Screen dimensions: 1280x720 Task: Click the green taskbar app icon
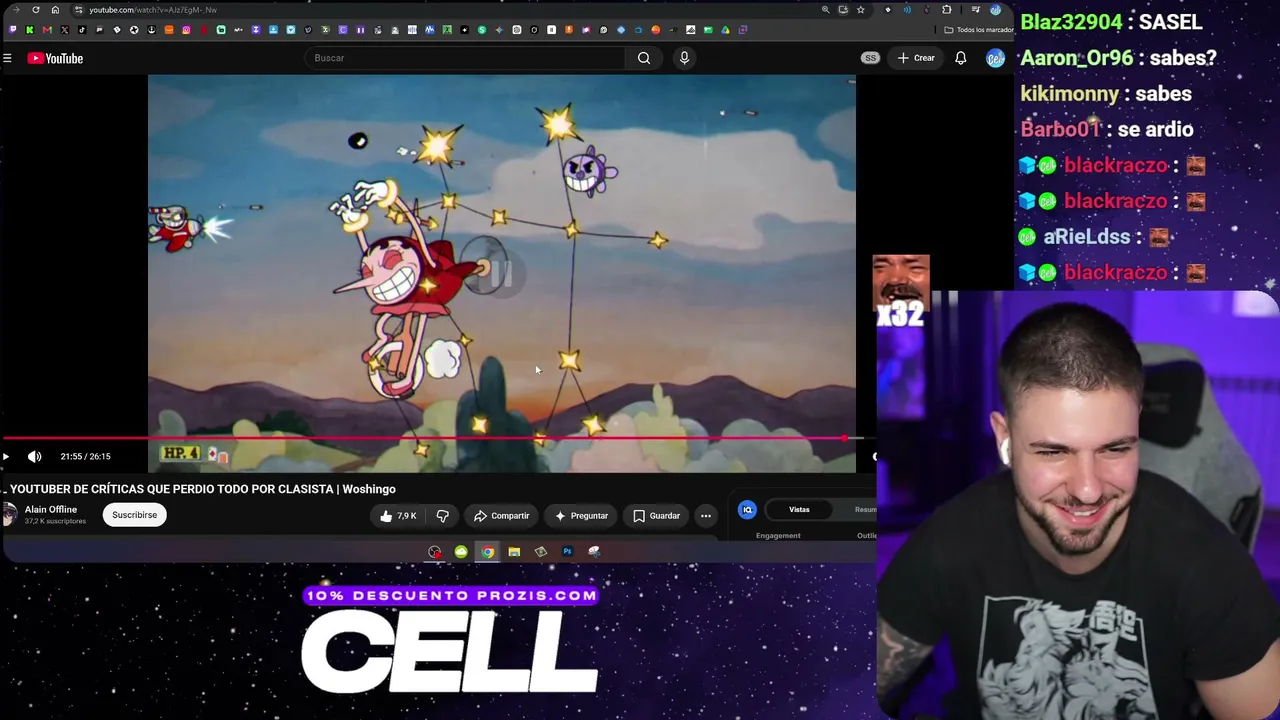(x=461, y=552)
